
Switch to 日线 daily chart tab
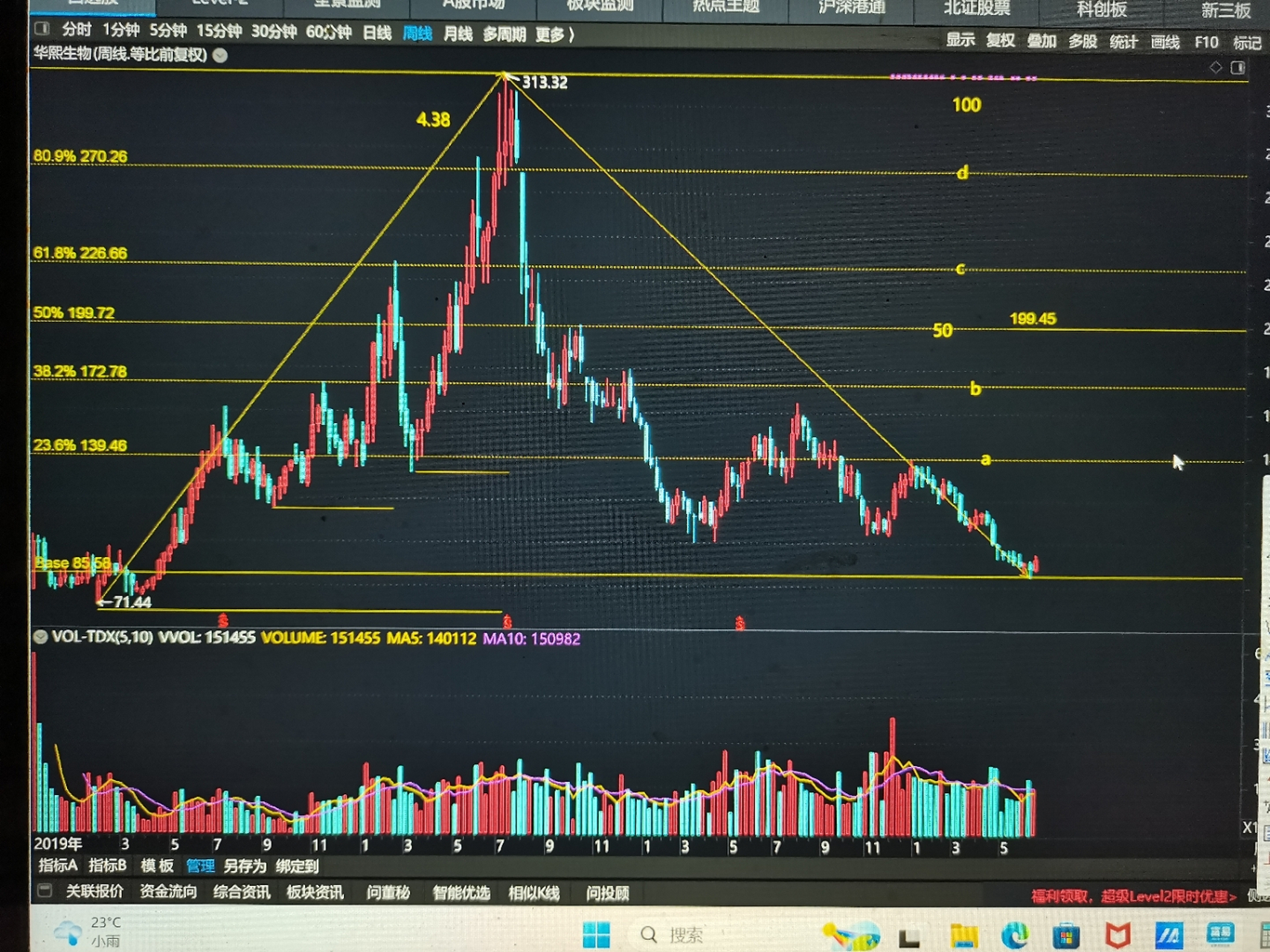pyautogui.click(x=377, y=33)
